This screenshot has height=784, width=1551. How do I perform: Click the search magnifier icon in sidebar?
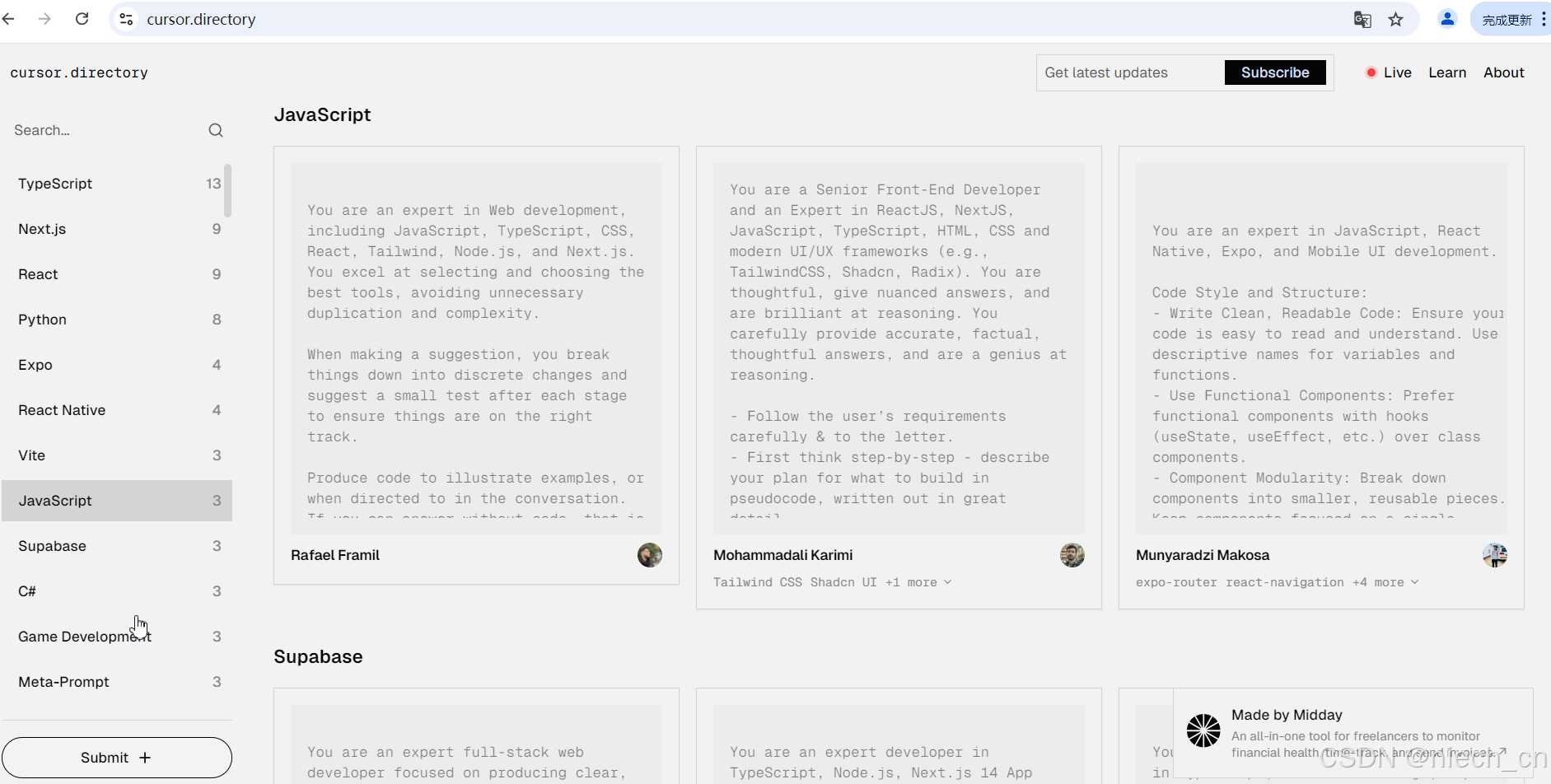tap(216, 130)
